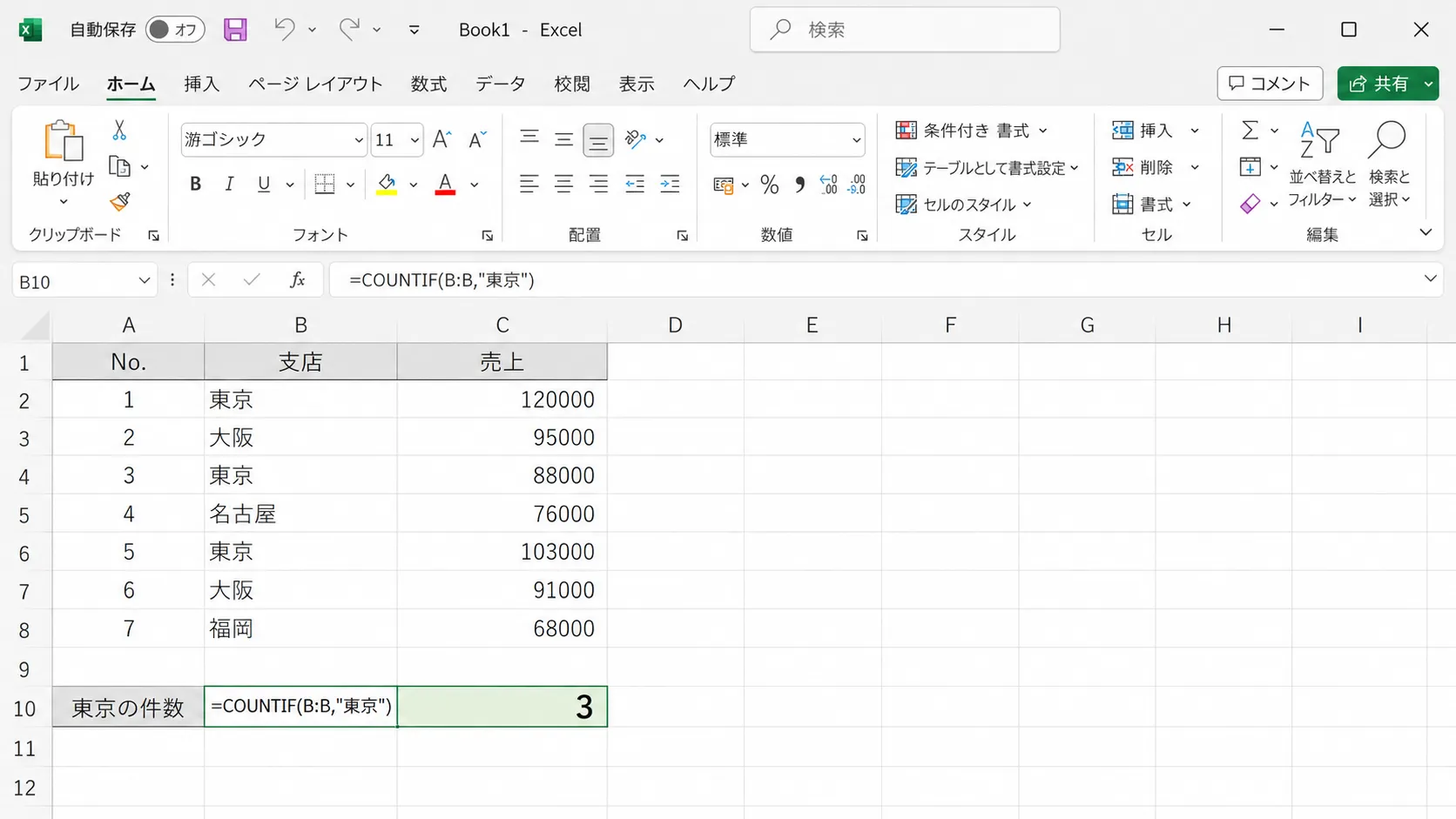Toggle Italic formatting
Viewport: 1456px width, 819px height.
(229, 184)
